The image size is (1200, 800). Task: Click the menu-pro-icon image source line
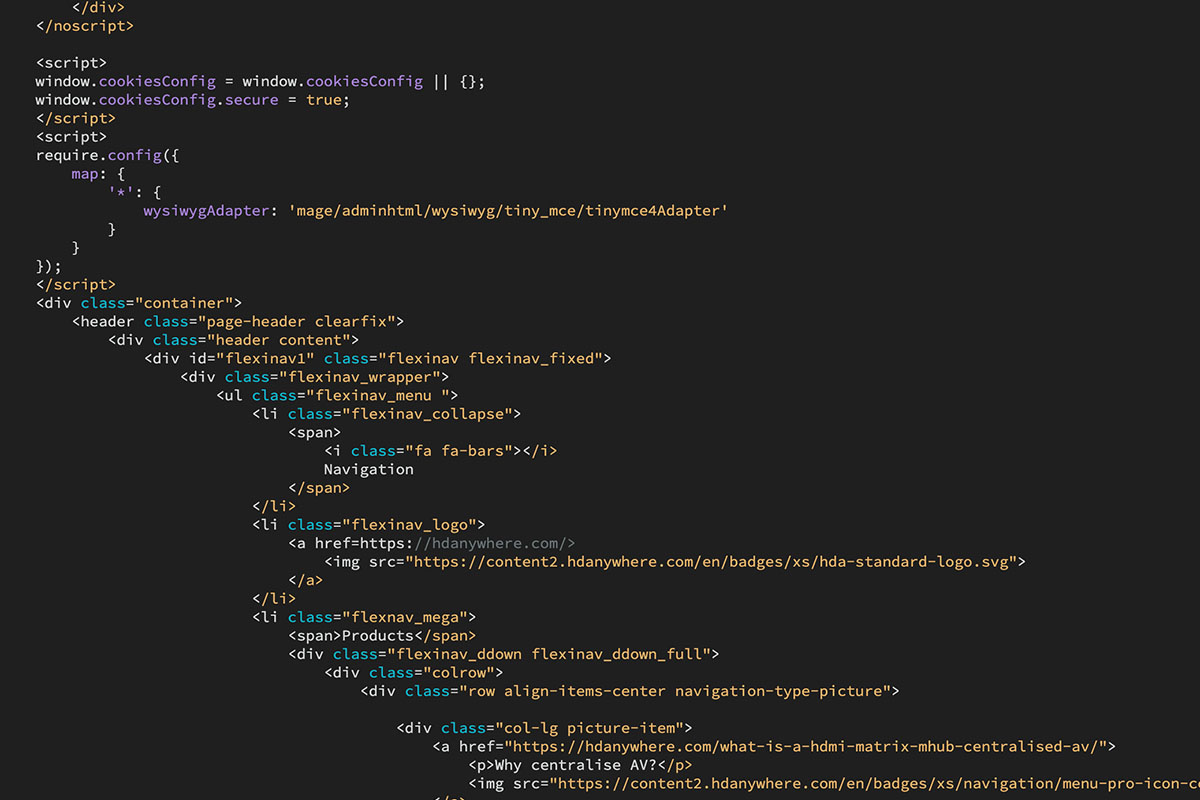[834, 783]
